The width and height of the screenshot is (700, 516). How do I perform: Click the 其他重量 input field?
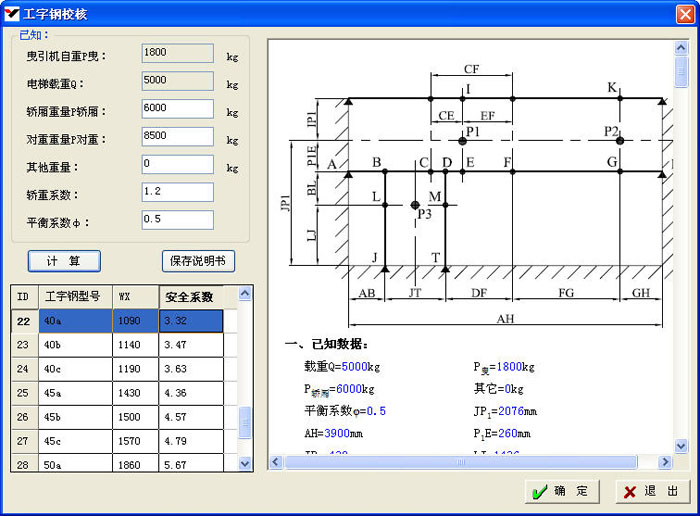click(x=177, y=164)
